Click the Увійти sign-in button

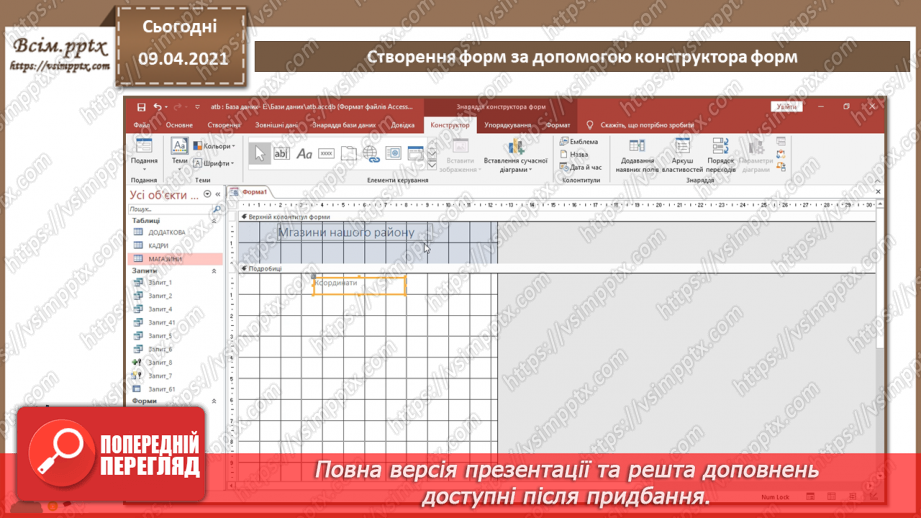pos(787,107)
